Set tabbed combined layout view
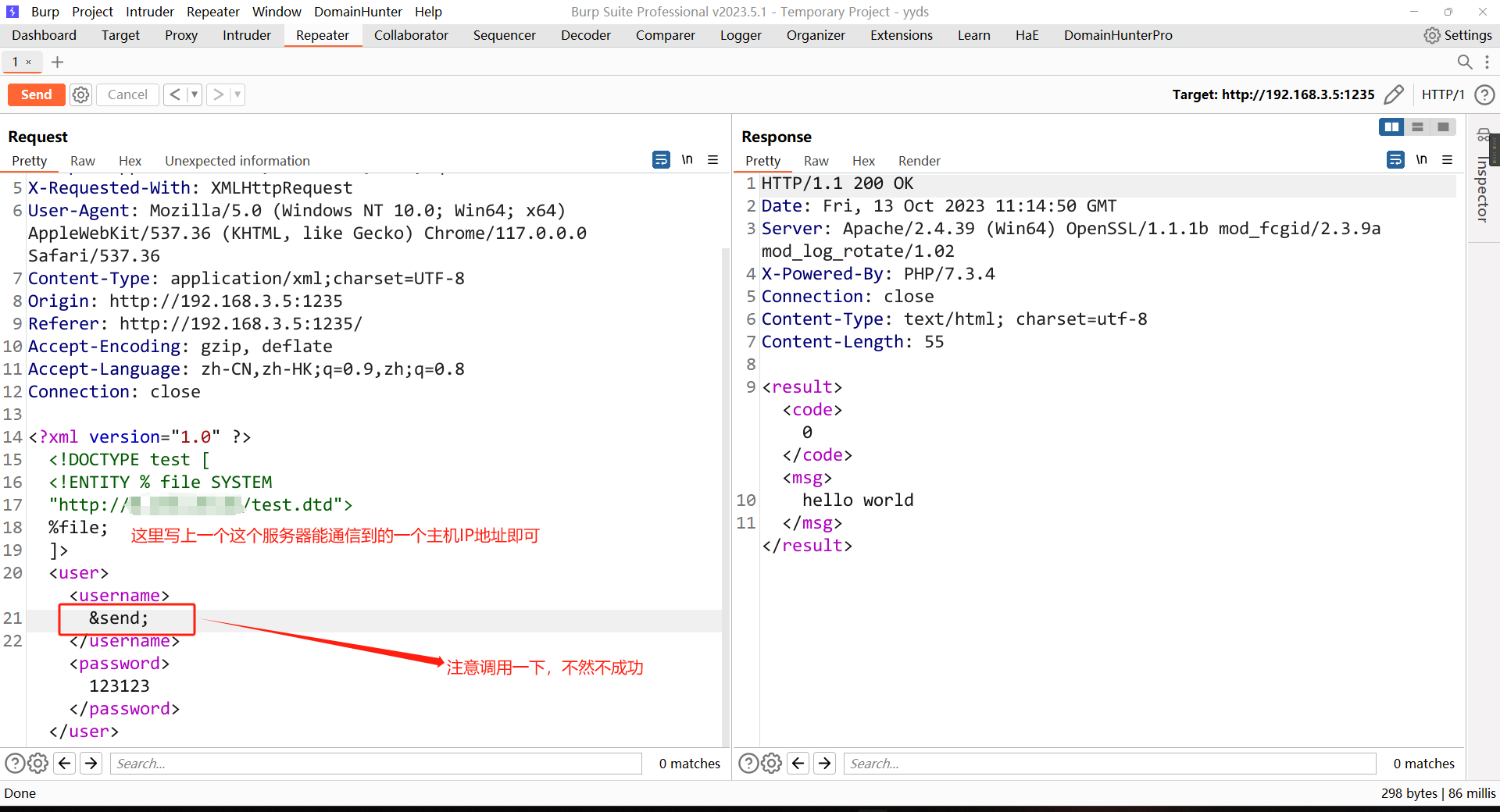1500x812 pixels. pyautogui.click(x=1443, y=126)
